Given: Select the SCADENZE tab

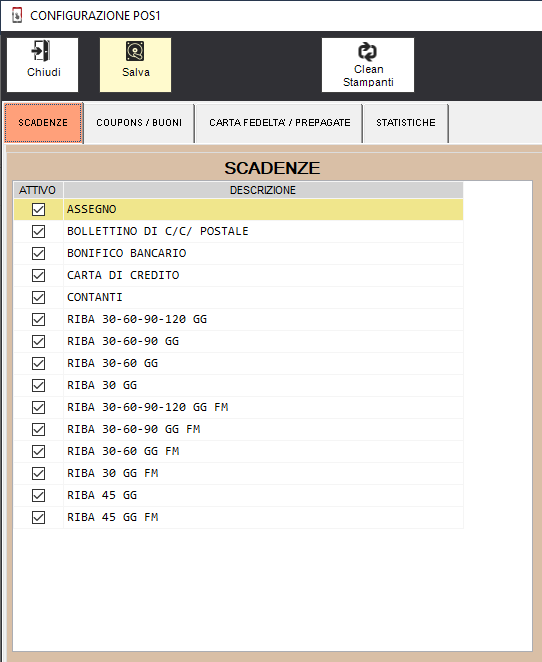Looking at the screenshot, I should tap(43, 123).
